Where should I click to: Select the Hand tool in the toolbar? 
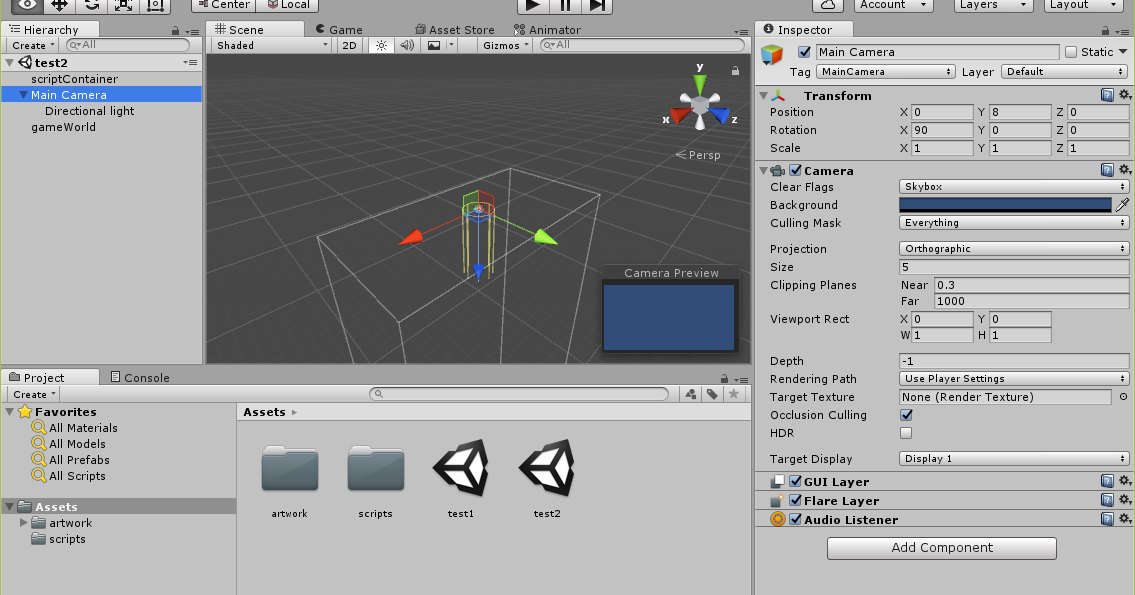click(27, 6)
